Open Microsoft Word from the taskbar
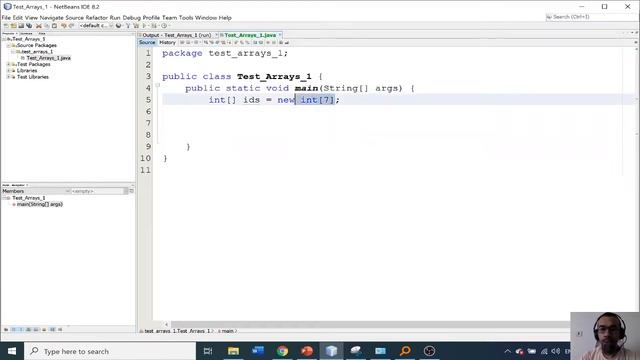 pos(258,351)
